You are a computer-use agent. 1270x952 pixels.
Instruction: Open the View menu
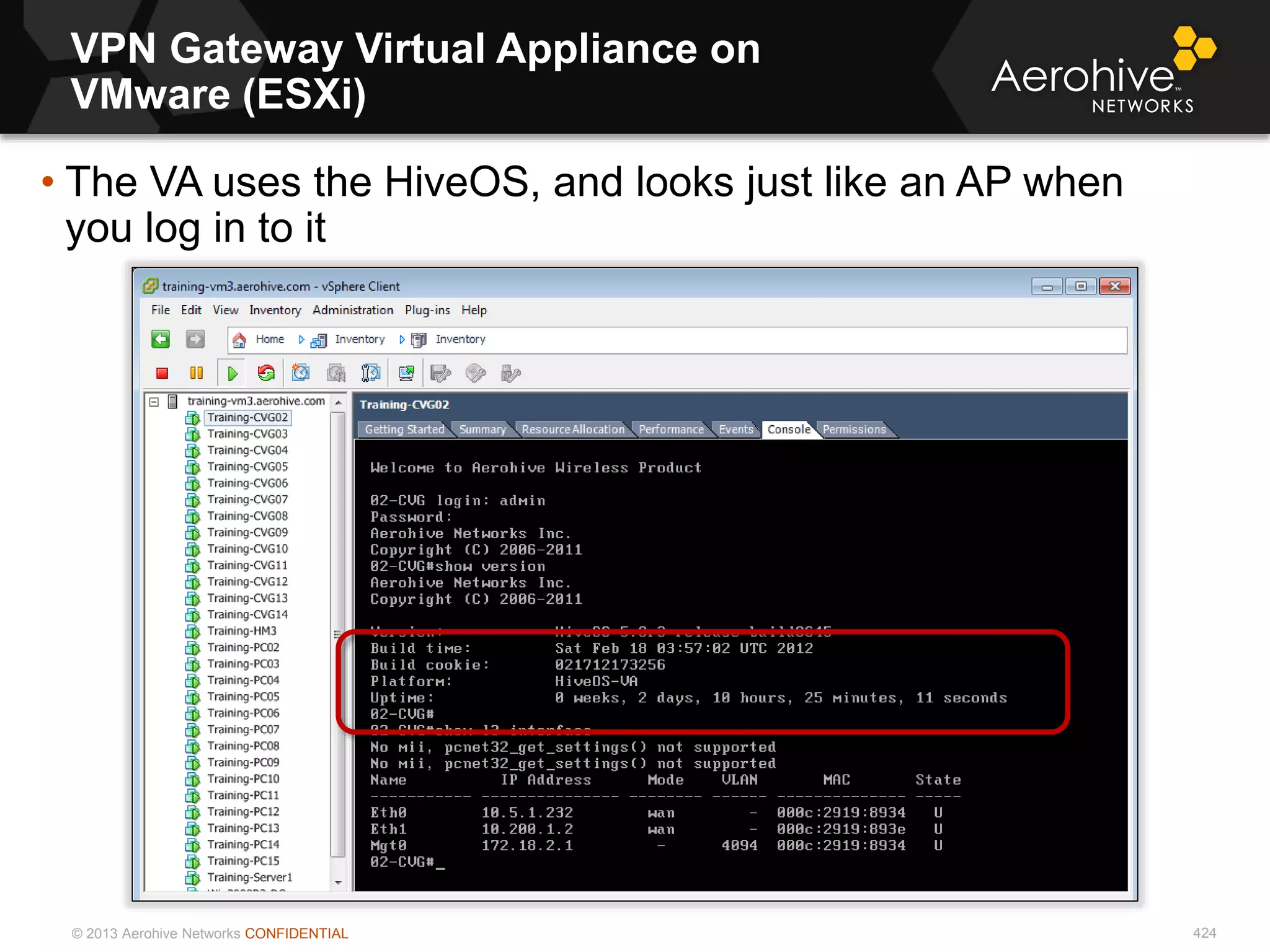pos(226,310)
